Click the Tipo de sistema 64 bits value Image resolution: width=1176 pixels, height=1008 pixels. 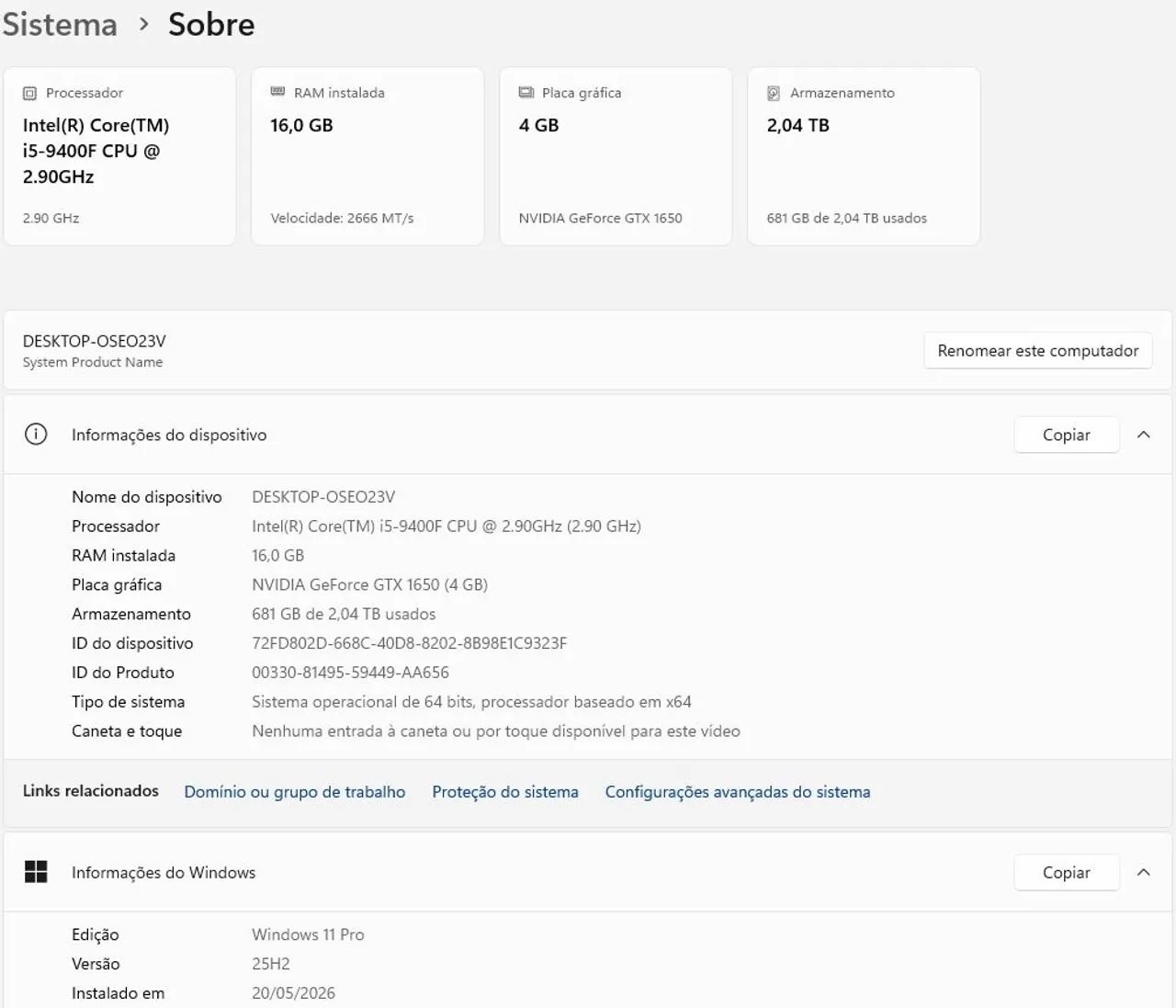pyautogui.click(x=471, y=702)
